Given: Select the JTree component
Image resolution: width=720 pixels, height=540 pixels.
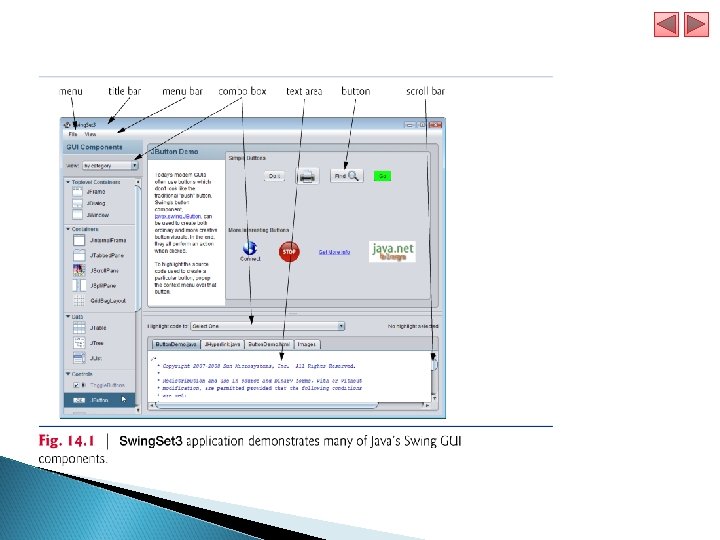Looking at the screenshot, I should pos(89,343).
